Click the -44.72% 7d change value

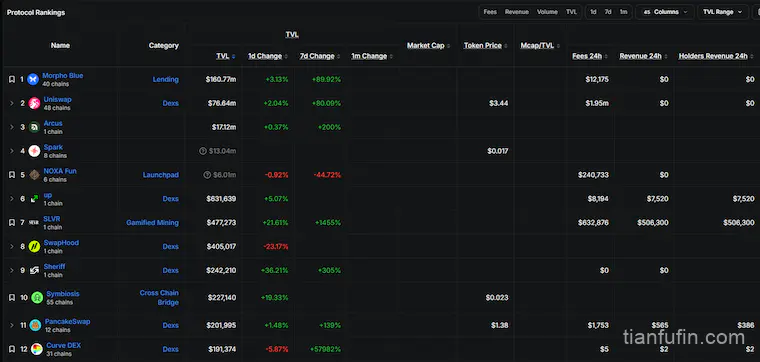pyautogui.click(x=327, y=175)
